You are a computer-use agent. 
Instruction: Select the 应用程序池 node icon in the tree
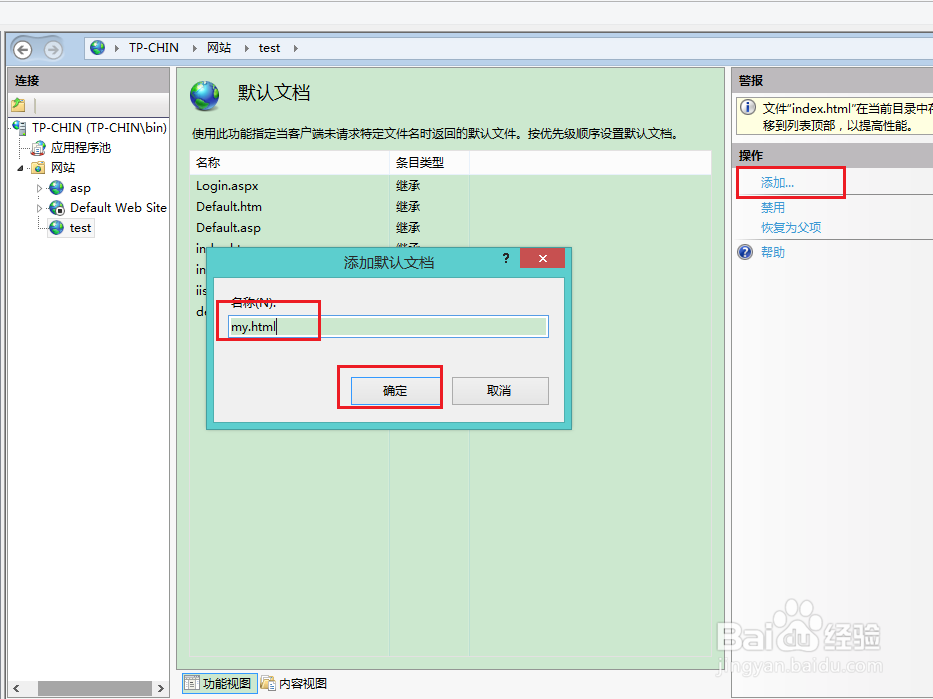click(40, 146)
